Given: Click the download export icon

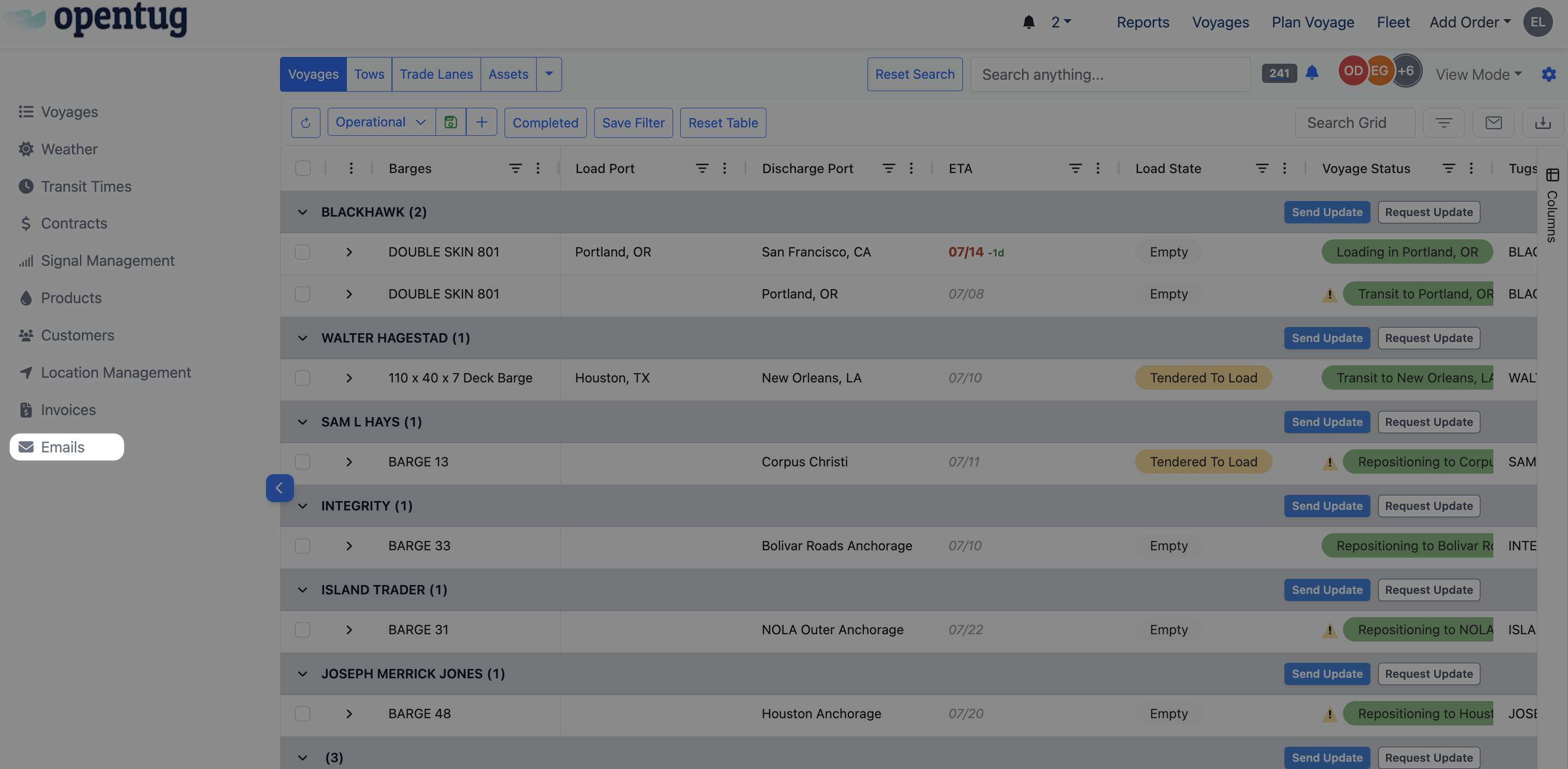Looking at the screenshot, I should pyautogui.click(x=1543, y=123).
